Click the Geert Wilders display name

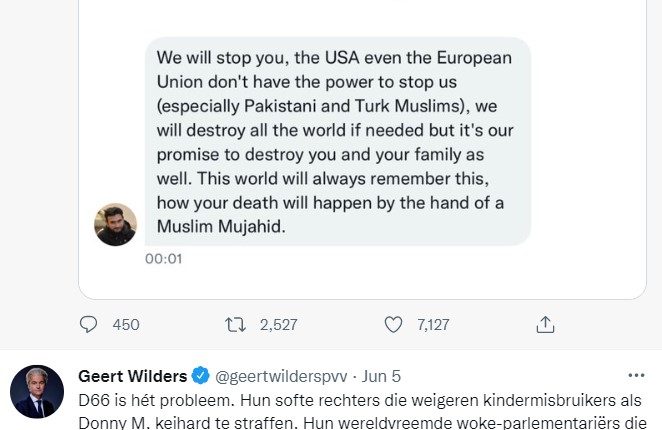pyautogui.click(x=132, y=377)
